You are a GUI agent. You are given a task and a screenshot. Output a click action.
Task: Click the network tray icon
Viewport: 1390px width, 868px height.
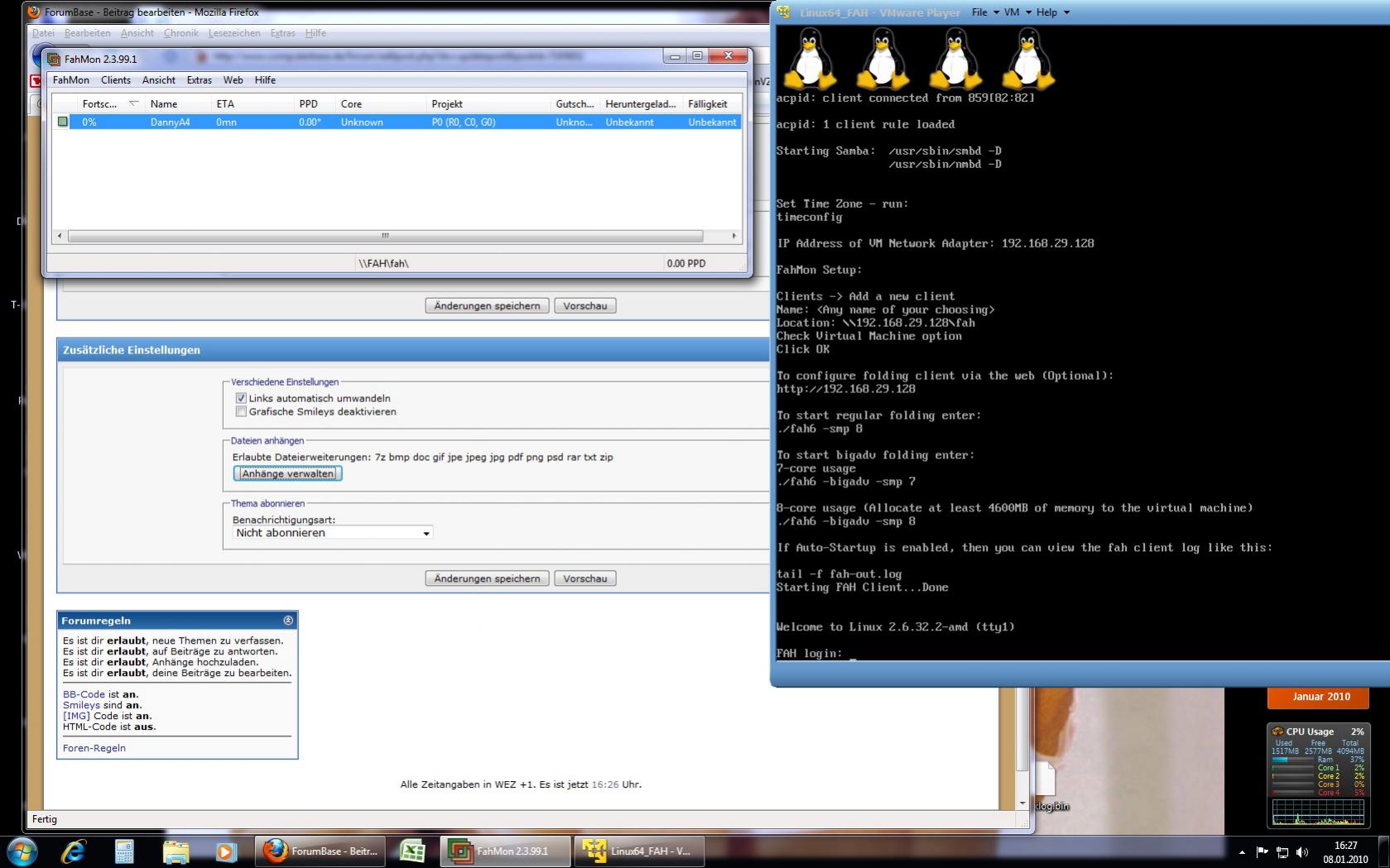(x=1282, y=851)
